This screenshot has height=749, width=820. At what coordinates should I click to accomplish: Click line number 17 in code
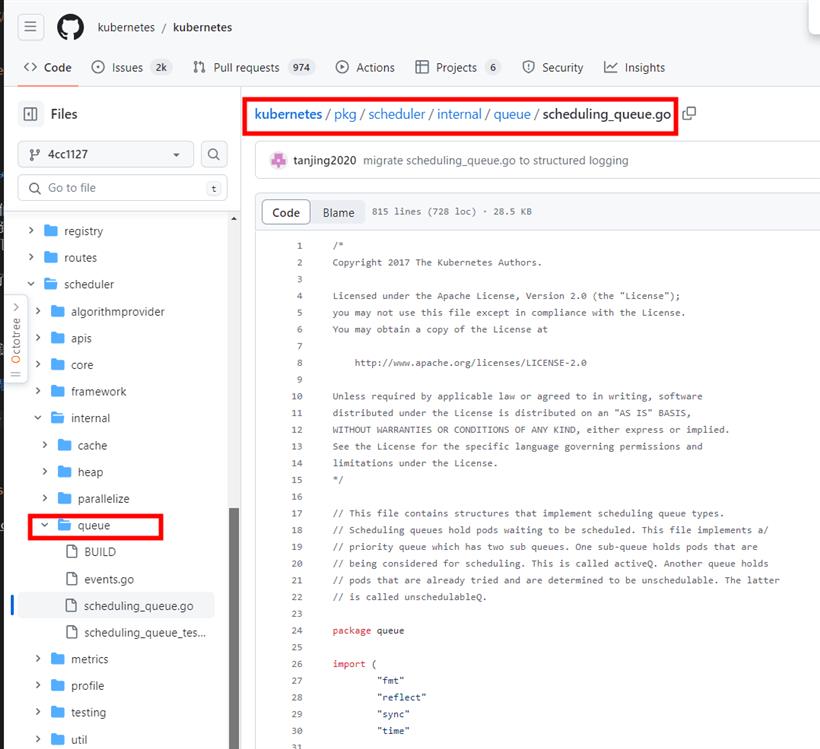pyautogui.click(x=297, y=513)
